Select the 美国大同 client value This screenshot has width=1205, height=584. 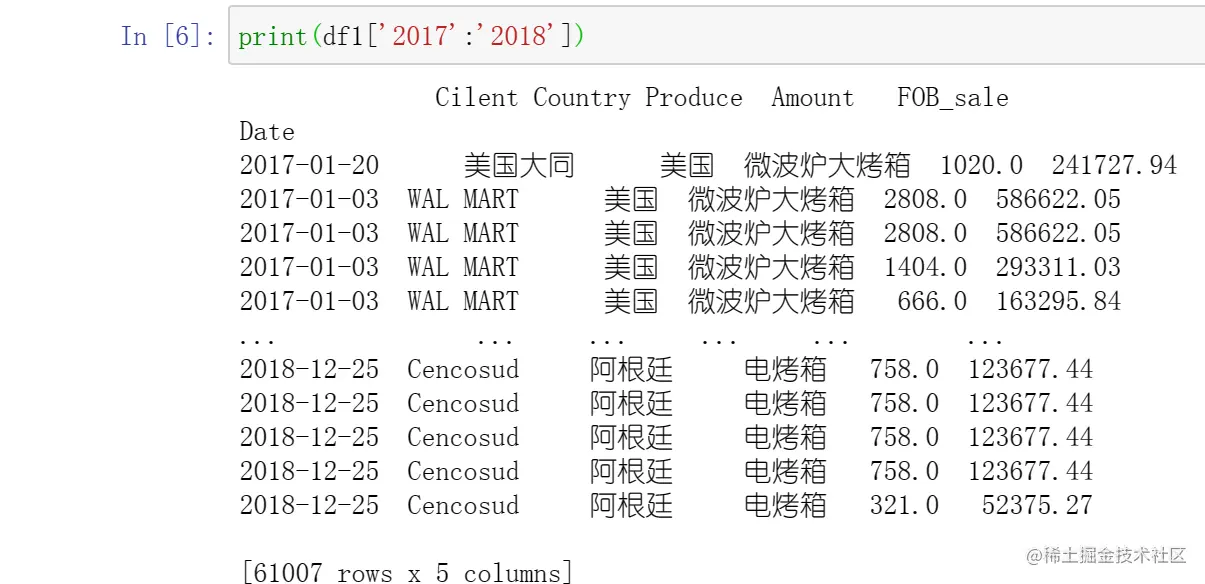tap(519, 166)
